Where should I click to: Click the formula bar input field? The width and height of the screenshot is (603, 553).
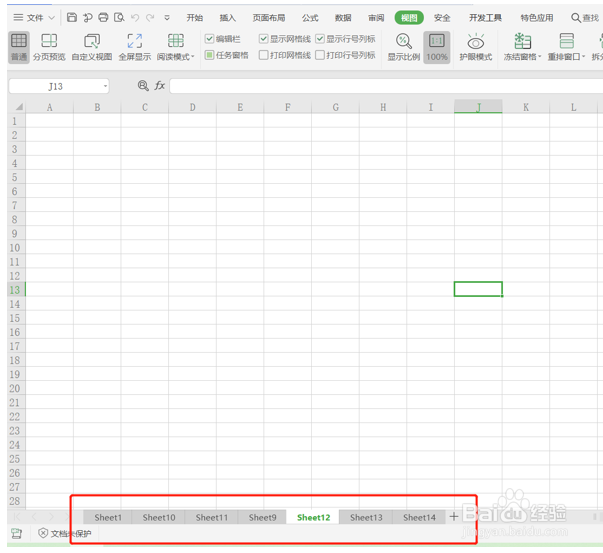(x=386, y=86)
